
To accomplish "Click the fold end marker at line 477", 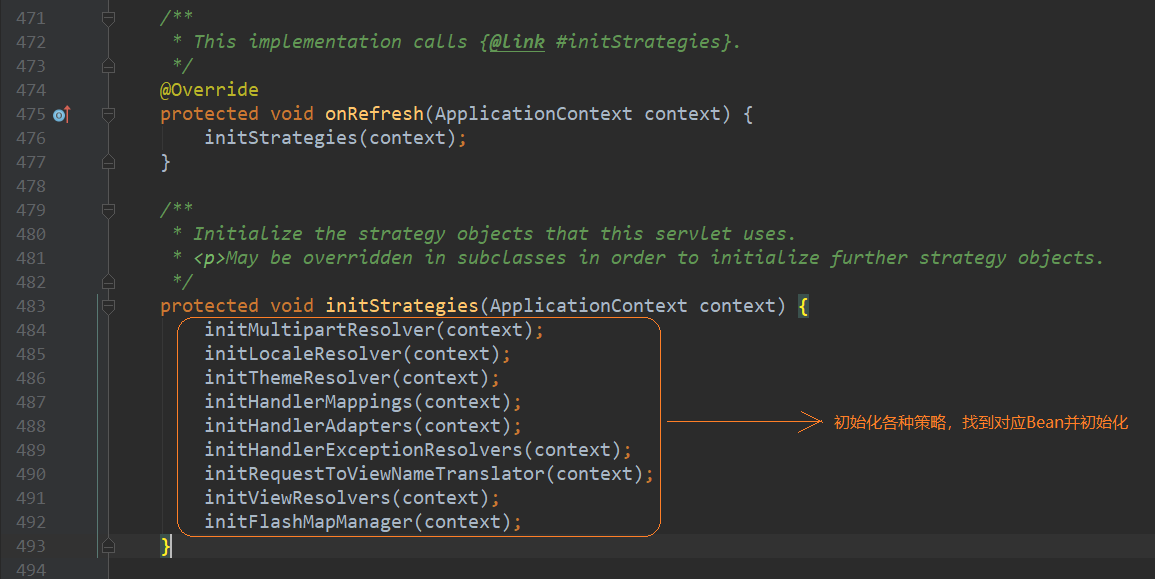I will pyautogui.click(x=109, y=162).
